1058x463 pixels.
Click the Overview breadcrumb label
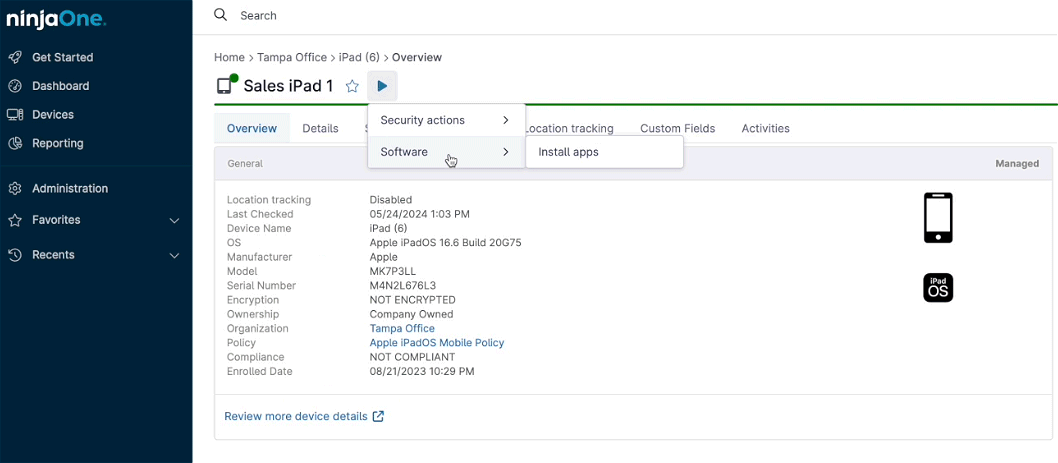[417, 57]
